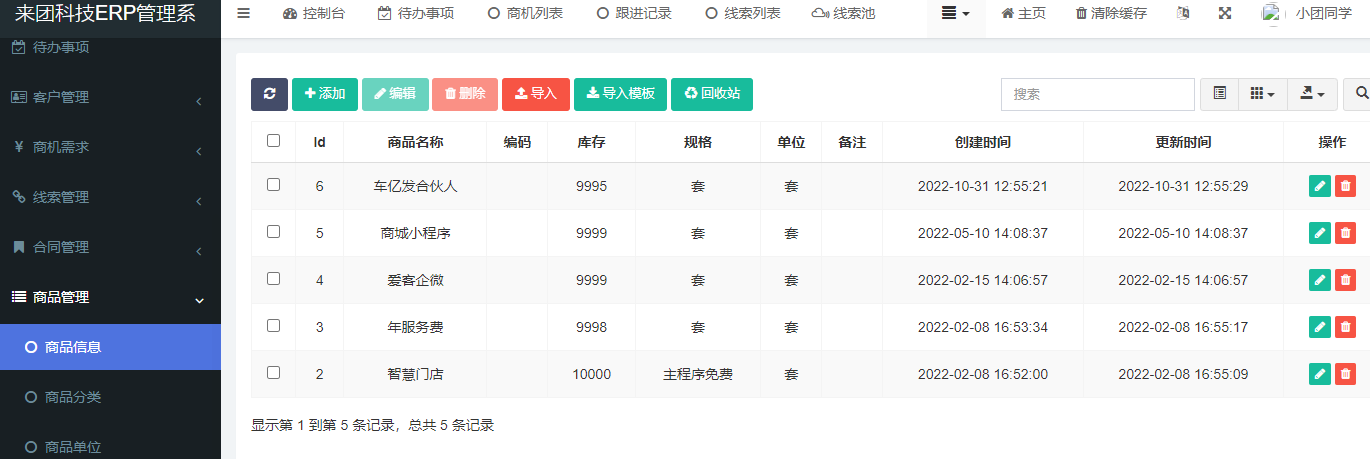
Task: Switch to the 线索列表 tab
Action: pos(743,14)
